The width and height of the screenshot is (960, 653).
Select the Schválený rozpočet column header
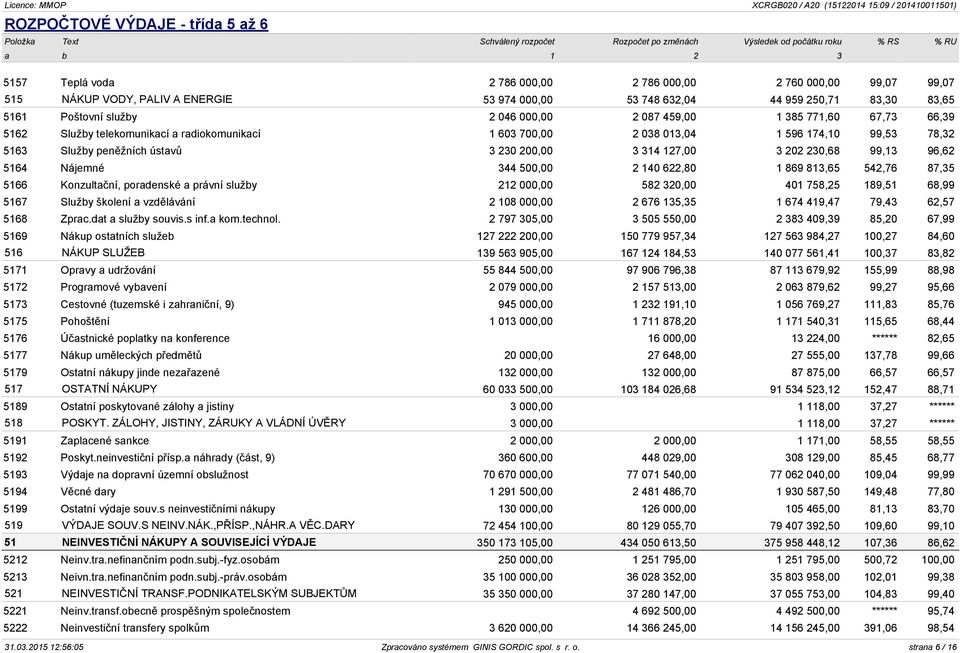tap(517, 42)
